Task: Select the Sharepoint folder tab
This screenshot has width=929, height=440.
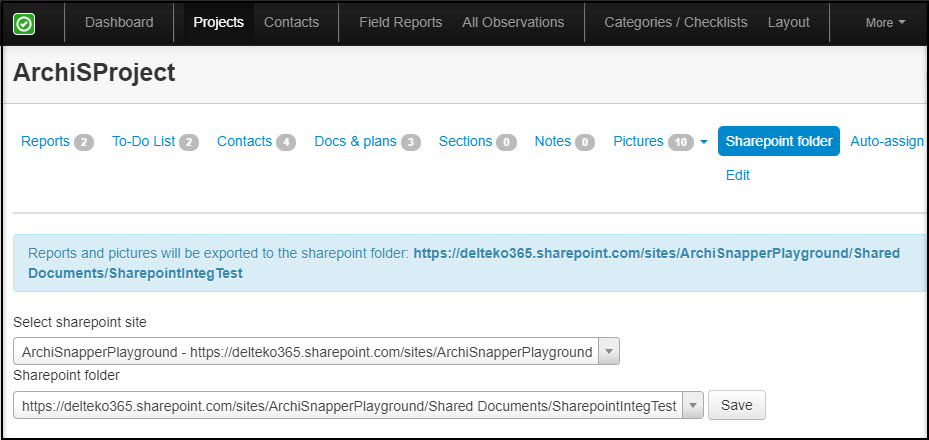Action: pos(779,142)
